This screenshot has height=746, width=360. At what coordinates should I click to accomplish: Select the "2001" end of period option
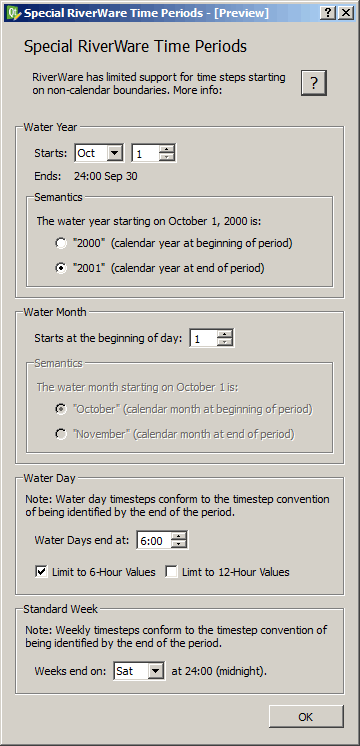click(x=61, y=268)
